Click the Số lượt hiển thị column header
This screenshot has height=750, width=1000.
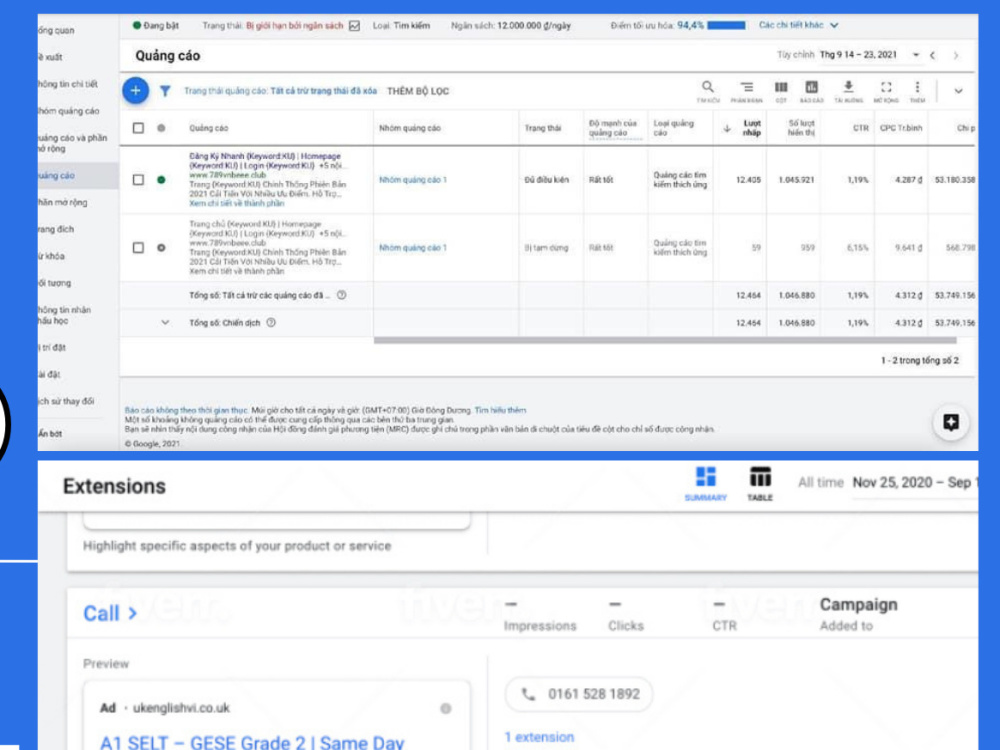(x=801, y=128)
